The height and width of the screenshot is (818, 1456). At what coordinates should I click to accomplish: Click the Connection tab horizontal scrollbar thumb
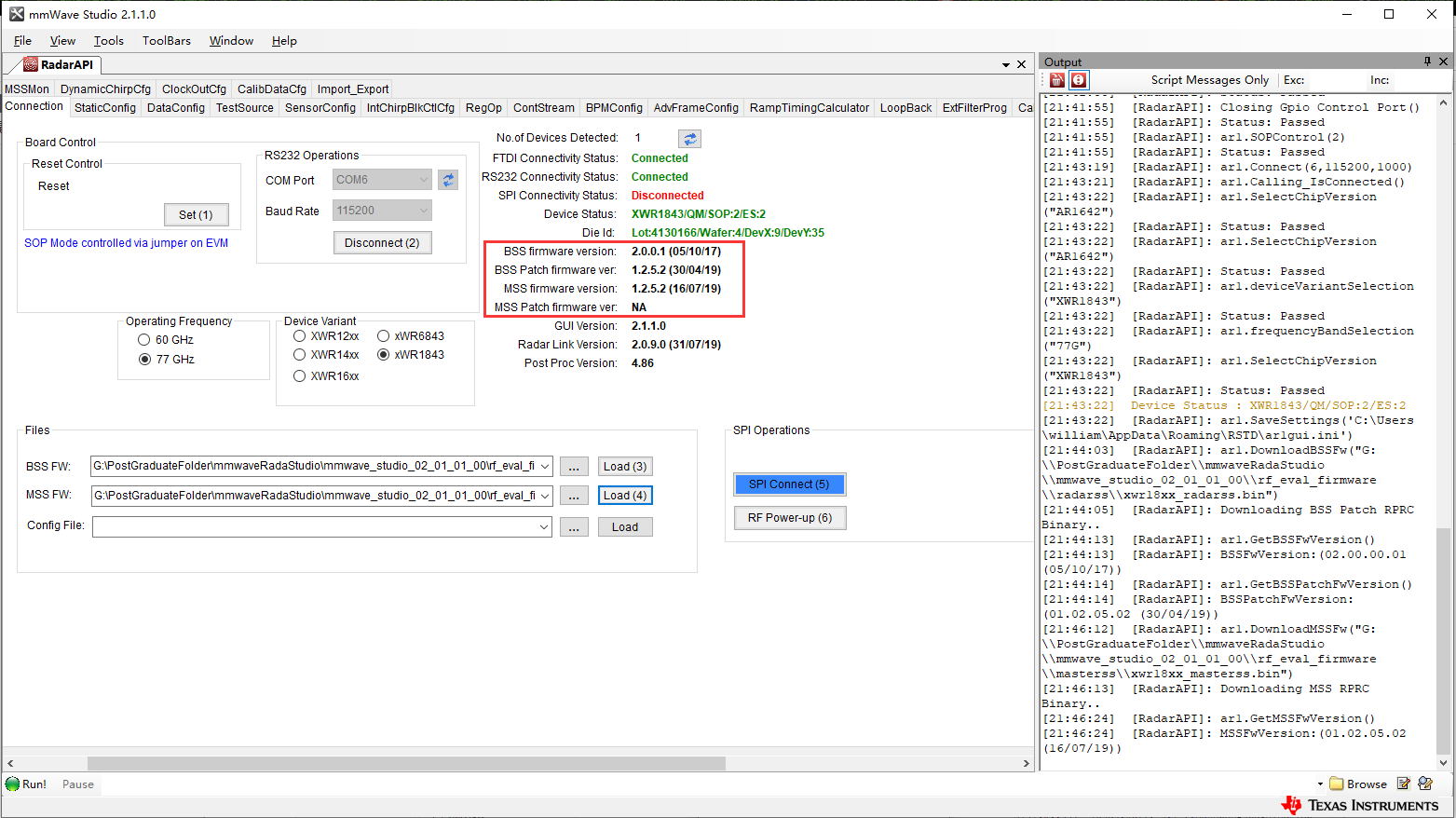[406, 763]
